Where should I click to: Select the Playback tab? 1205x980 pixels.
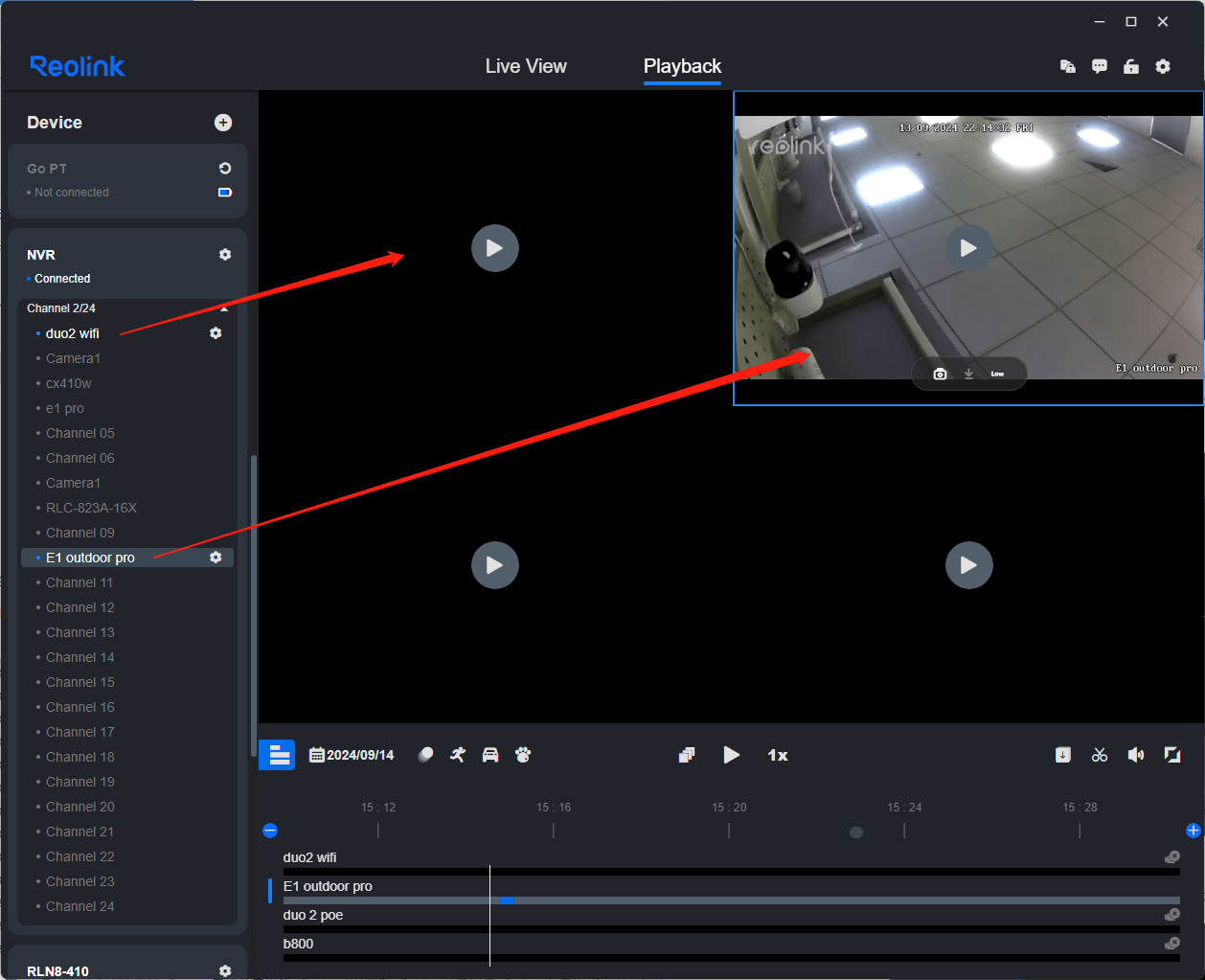click(x=682, y=66)
